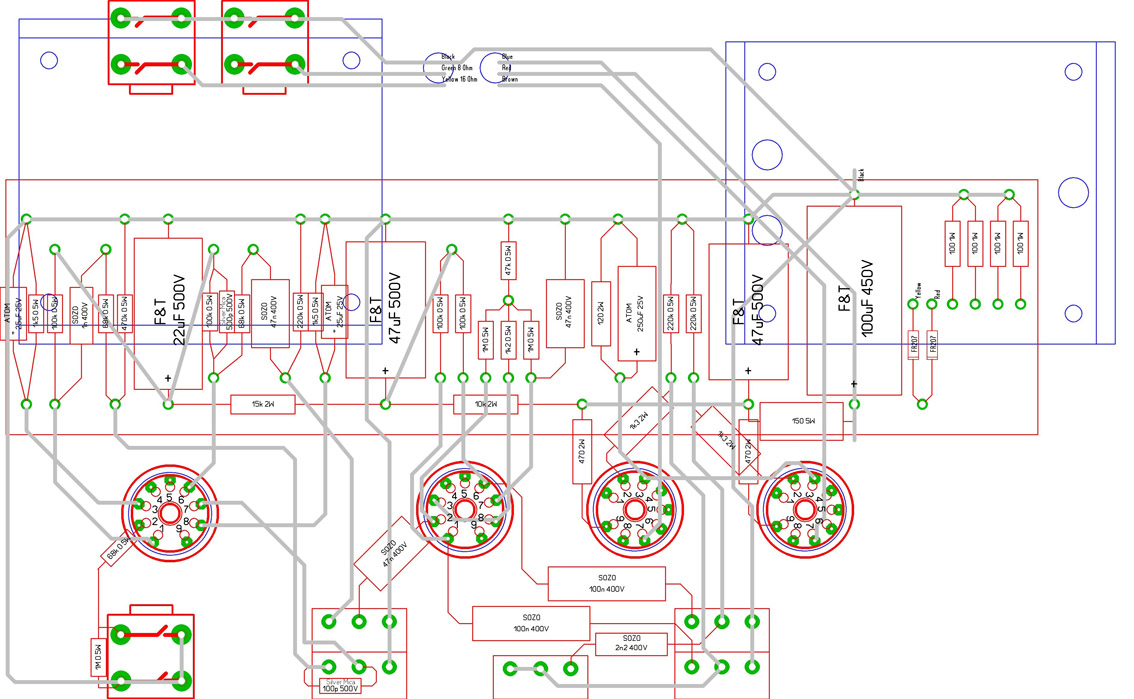Image resolution: width=1134 pixels, height=699 pixels.
Task: Select the Brown wire label
Action: 510,80
